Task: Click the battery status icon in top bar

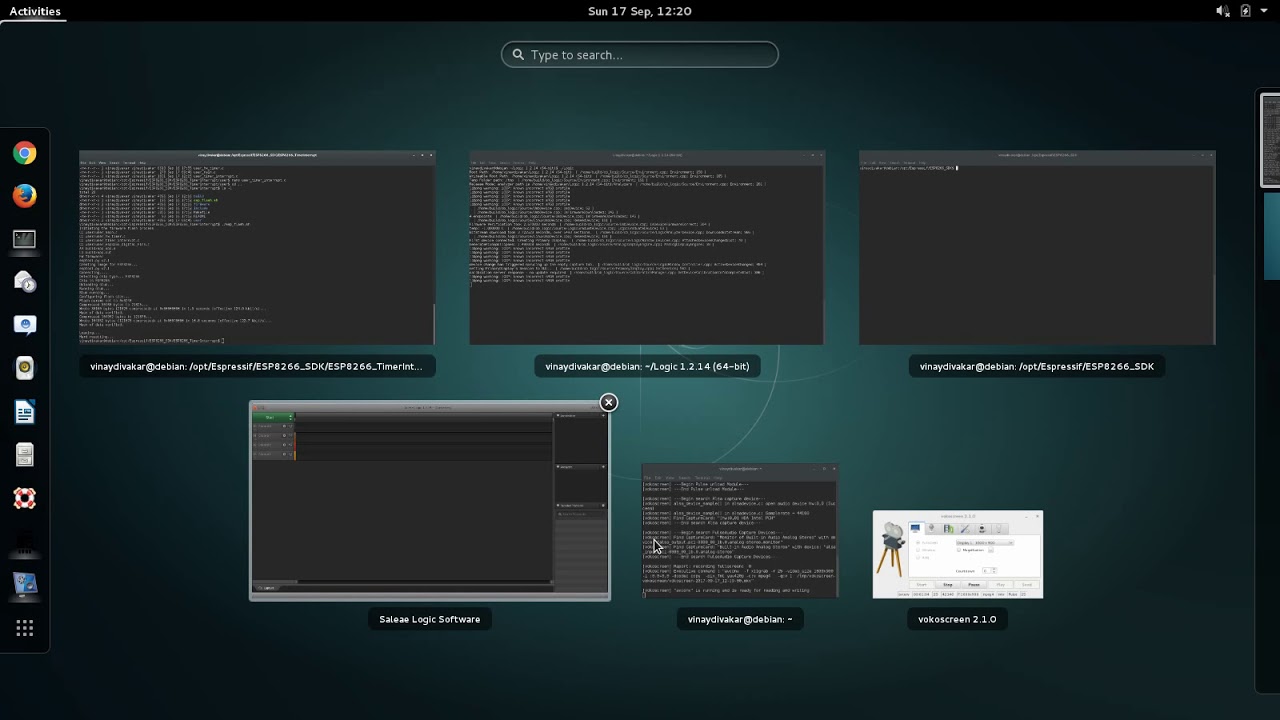Action: tap(1245, 11)
